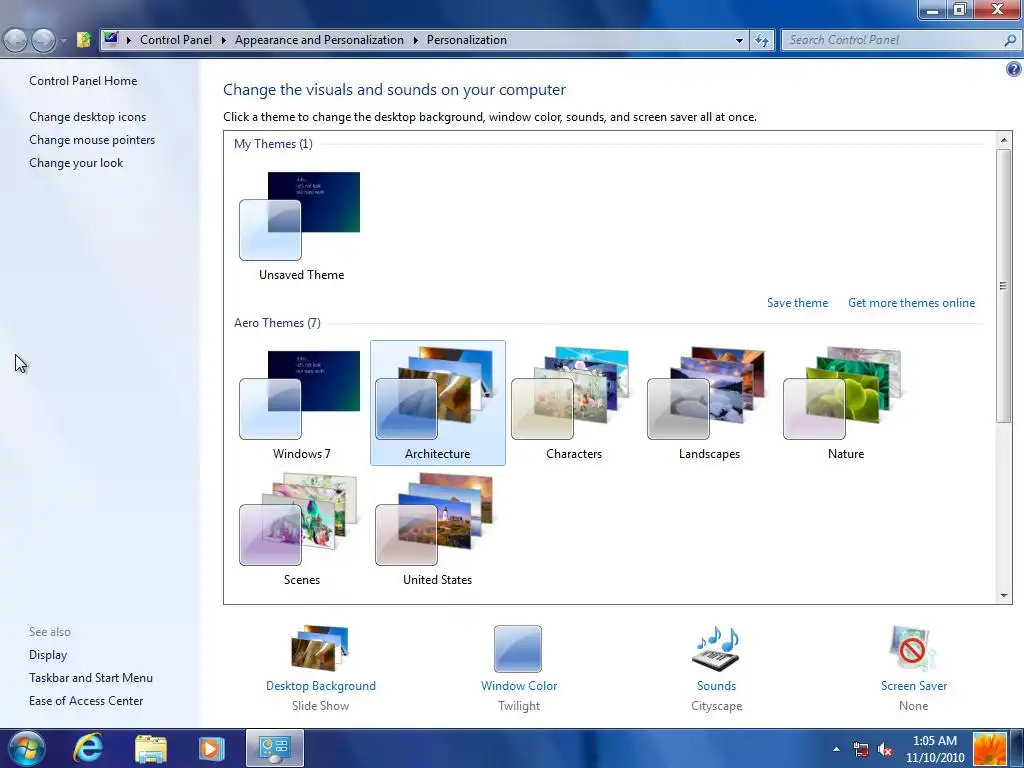Open Change desktop icons link
The height and width of the screenshot is (768, 1024).
(x=88, y=117)
